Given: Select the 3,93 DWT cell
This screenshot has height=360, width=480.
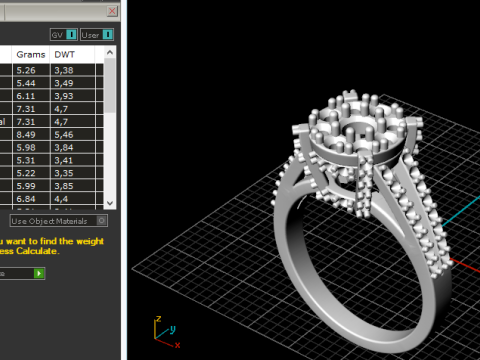Looking at the screenshot, I should tap(73, 96).
